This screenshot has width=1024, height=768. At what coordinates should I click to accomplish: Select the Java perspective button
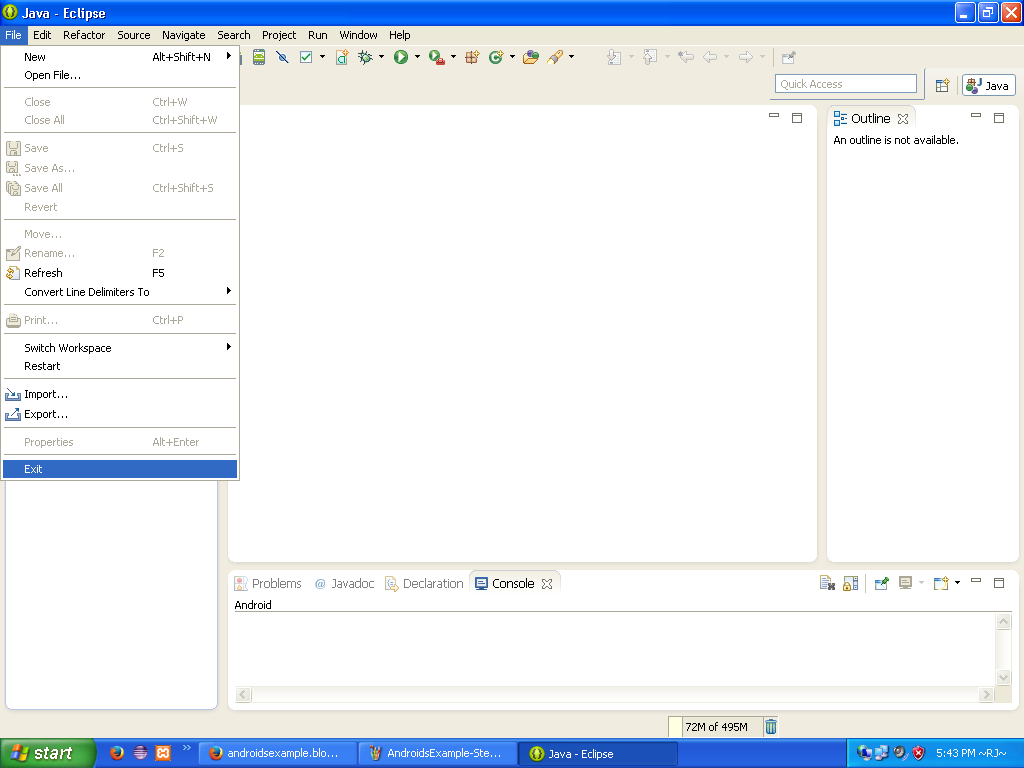(x=989, y=86)
